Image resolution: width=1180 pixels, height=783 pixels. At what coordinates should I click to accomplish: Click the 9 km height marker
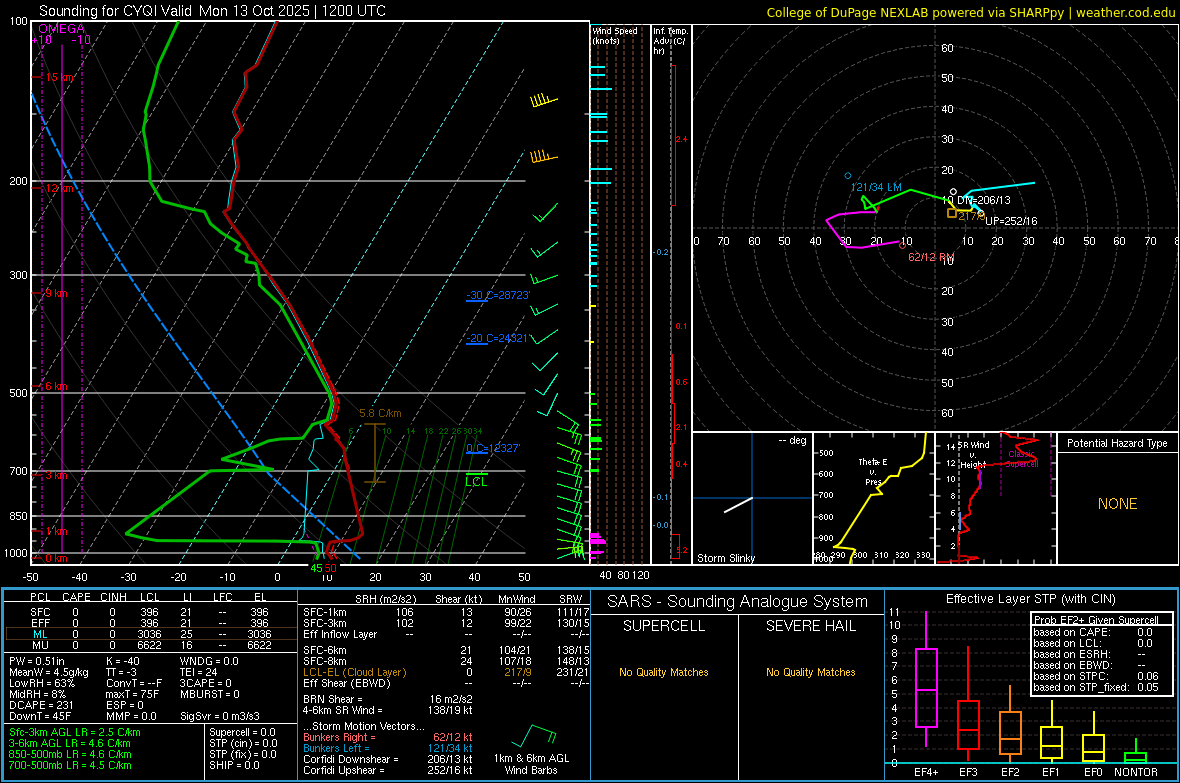point(55,293)
